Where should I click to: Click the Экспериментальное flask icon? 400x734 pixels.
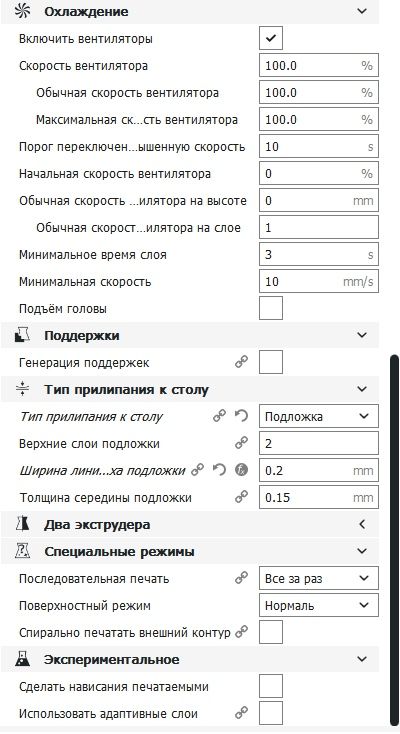(22, 660)
